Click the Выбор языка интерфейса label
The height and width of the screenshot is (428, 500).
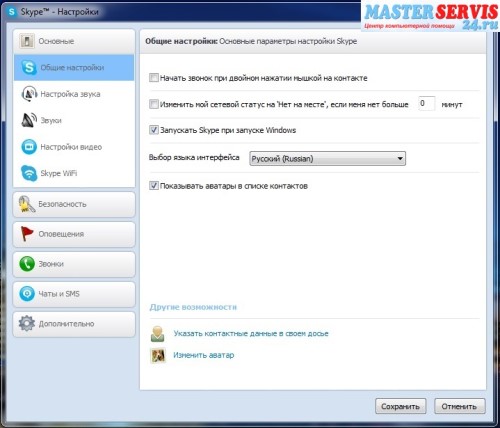(194, 157)
